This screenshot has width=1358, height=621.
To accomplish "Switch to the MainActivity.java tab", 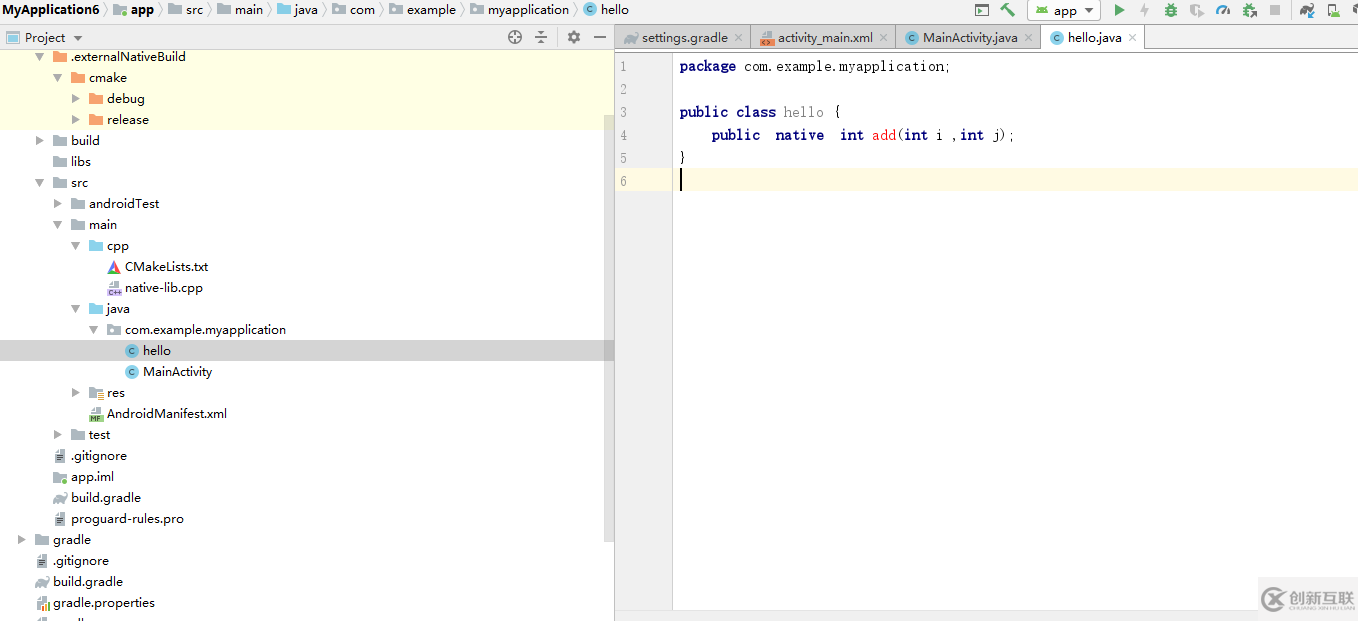I will (x=968, y=37).
